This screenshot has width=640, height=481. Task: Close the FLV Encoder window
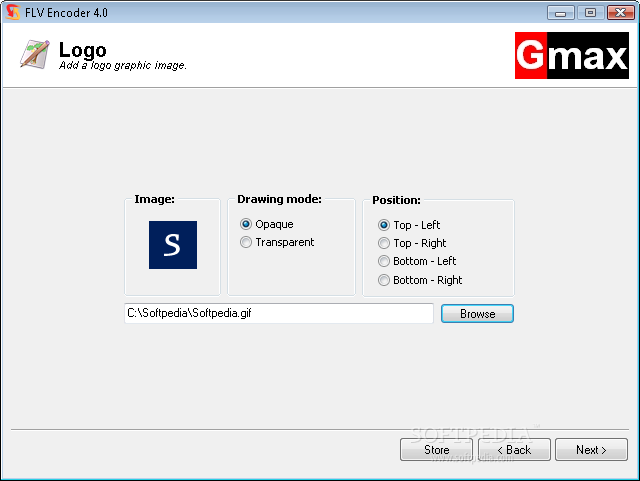point(620,13)
